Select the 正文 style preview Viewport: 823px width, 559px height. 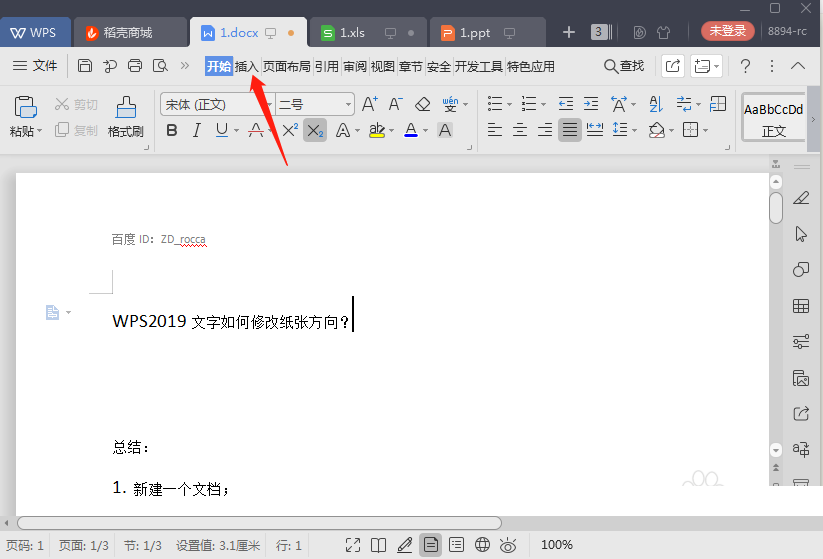tap(774, 119)
